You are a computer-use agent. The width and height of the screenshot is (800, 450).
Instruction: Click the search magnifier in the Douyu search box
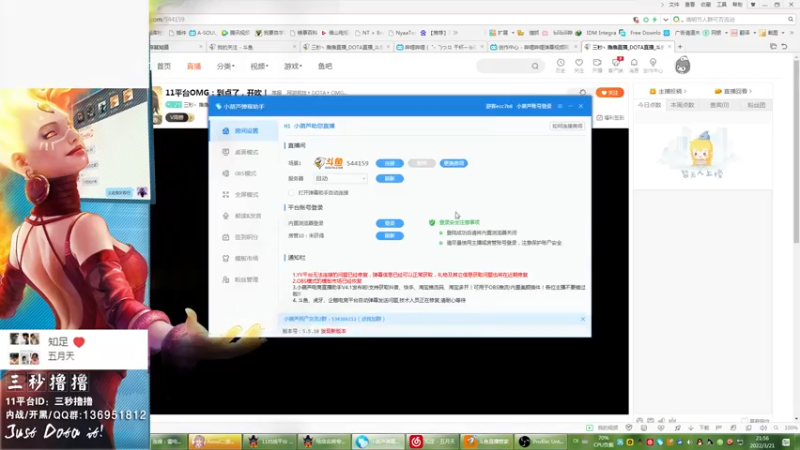click(535, 66)
